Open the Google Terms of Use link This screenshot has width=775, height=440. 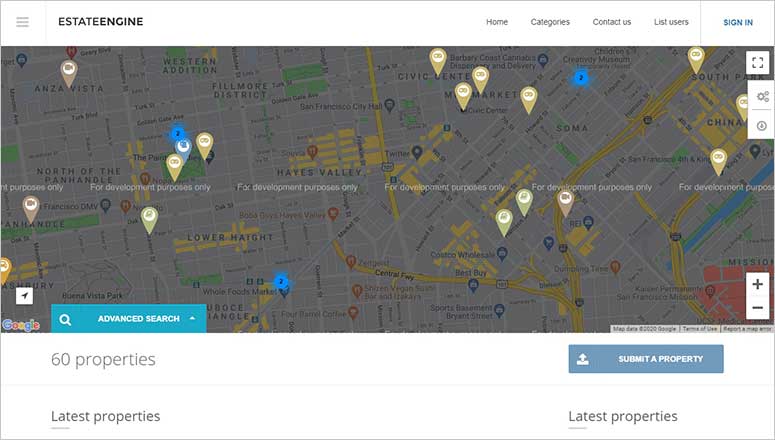(699, 329)
